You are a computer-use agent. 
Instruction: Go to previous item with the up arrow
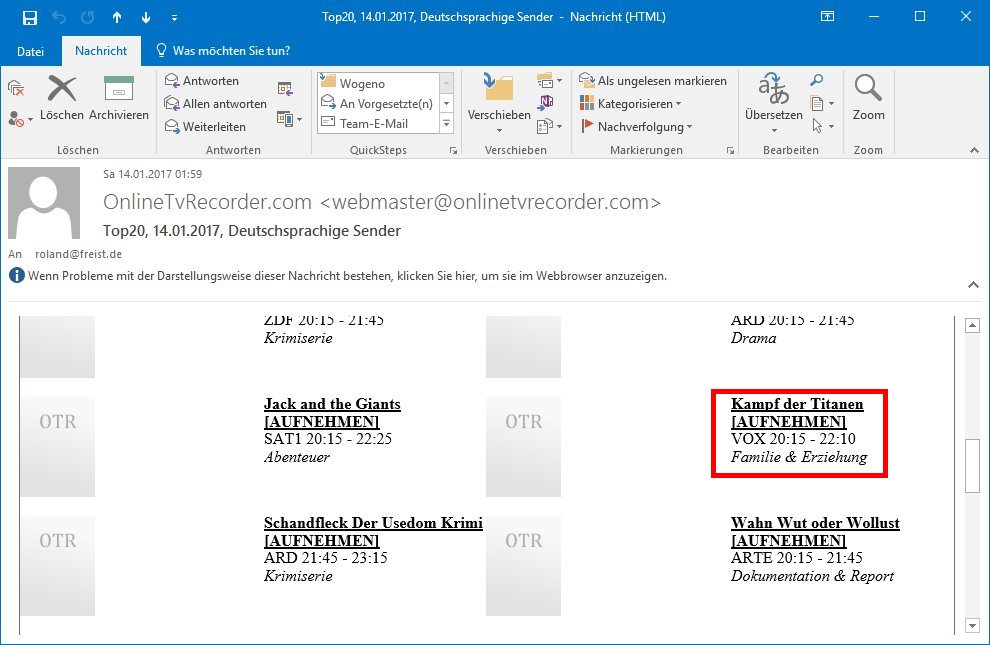coord(117,17)
